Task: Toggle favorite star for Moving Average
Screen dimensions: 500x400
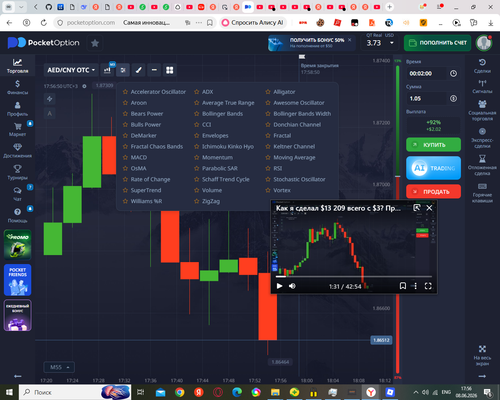Action: [x=268, y=157]
